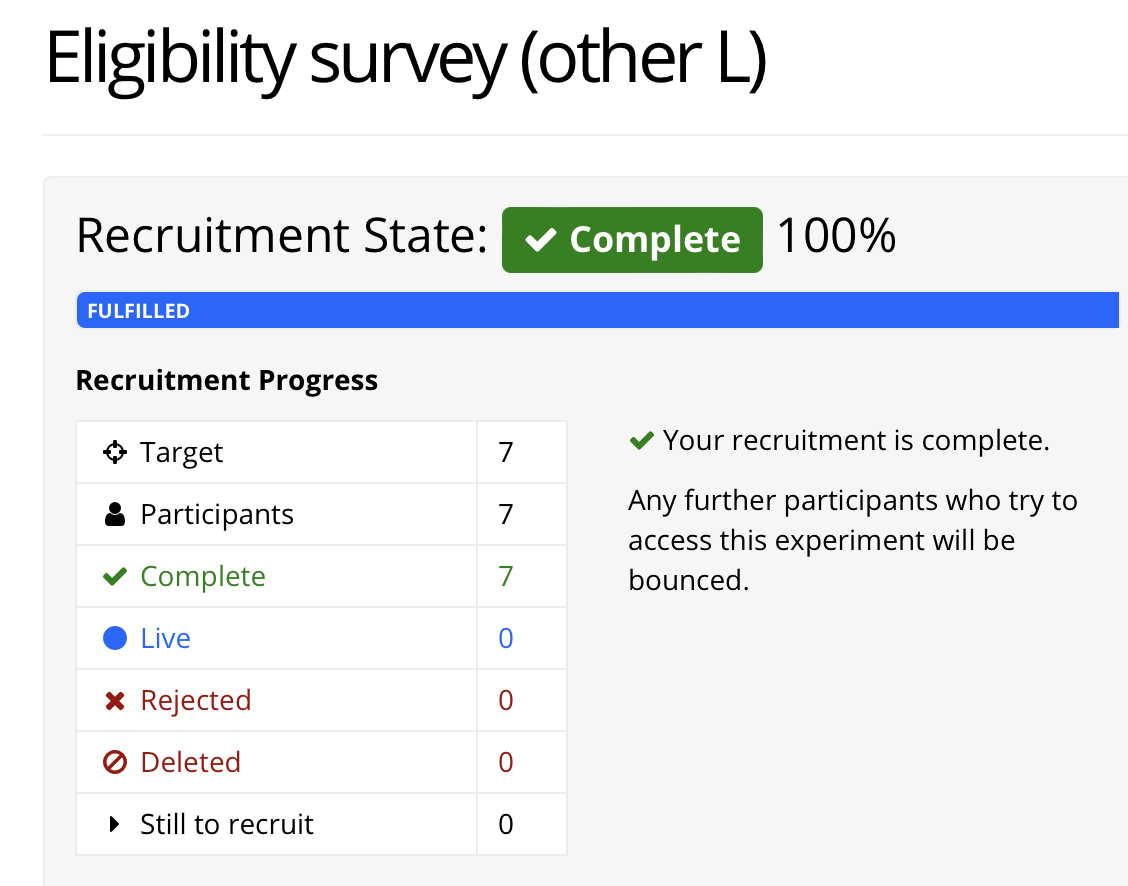Click the white checkmark inside Complete badge
Viewport: 1128px width, 886px height.
tap(540, 239)
